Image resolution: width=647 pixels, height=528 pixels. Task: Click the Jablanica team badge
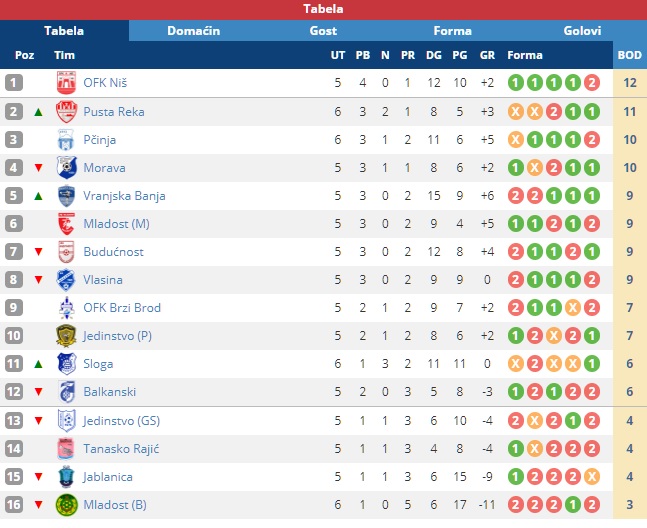66,477
